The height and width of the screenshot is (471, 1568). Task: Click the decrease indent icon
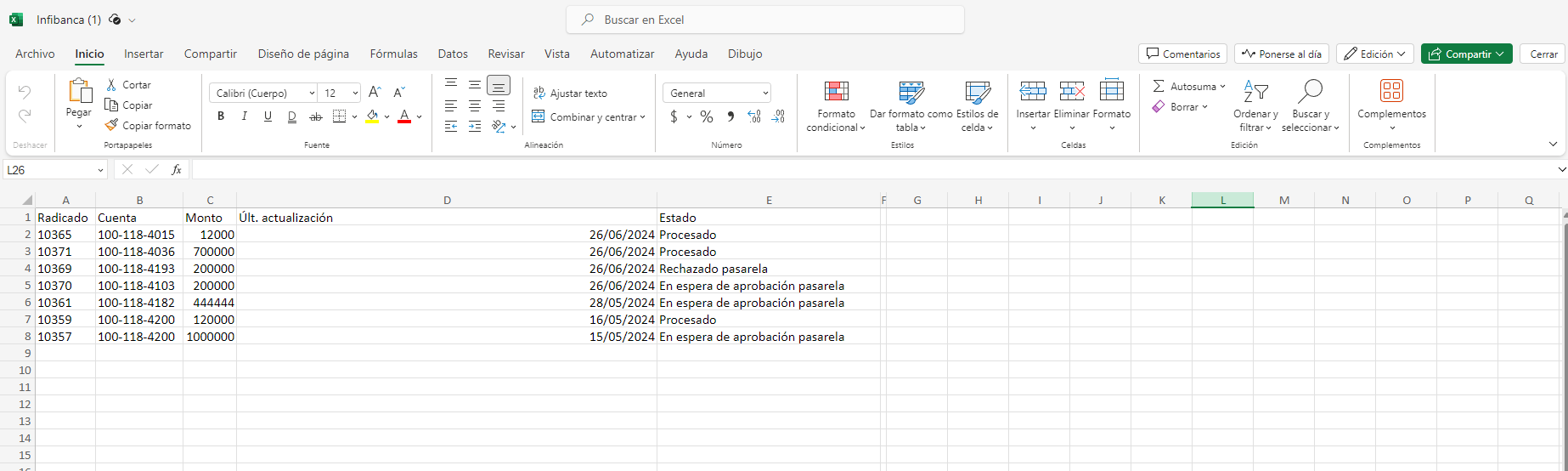coord(451,126)
